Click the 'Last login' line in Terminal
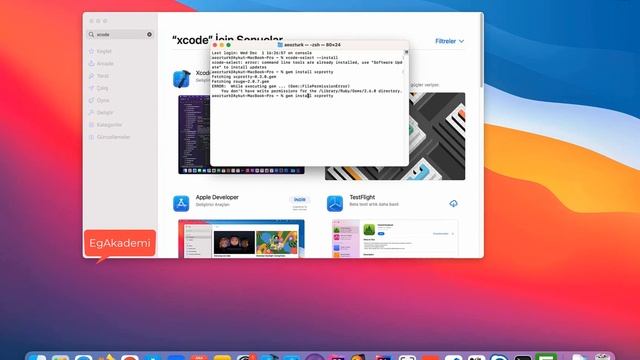This screenshot has width=640, height=360. point(262,53)
